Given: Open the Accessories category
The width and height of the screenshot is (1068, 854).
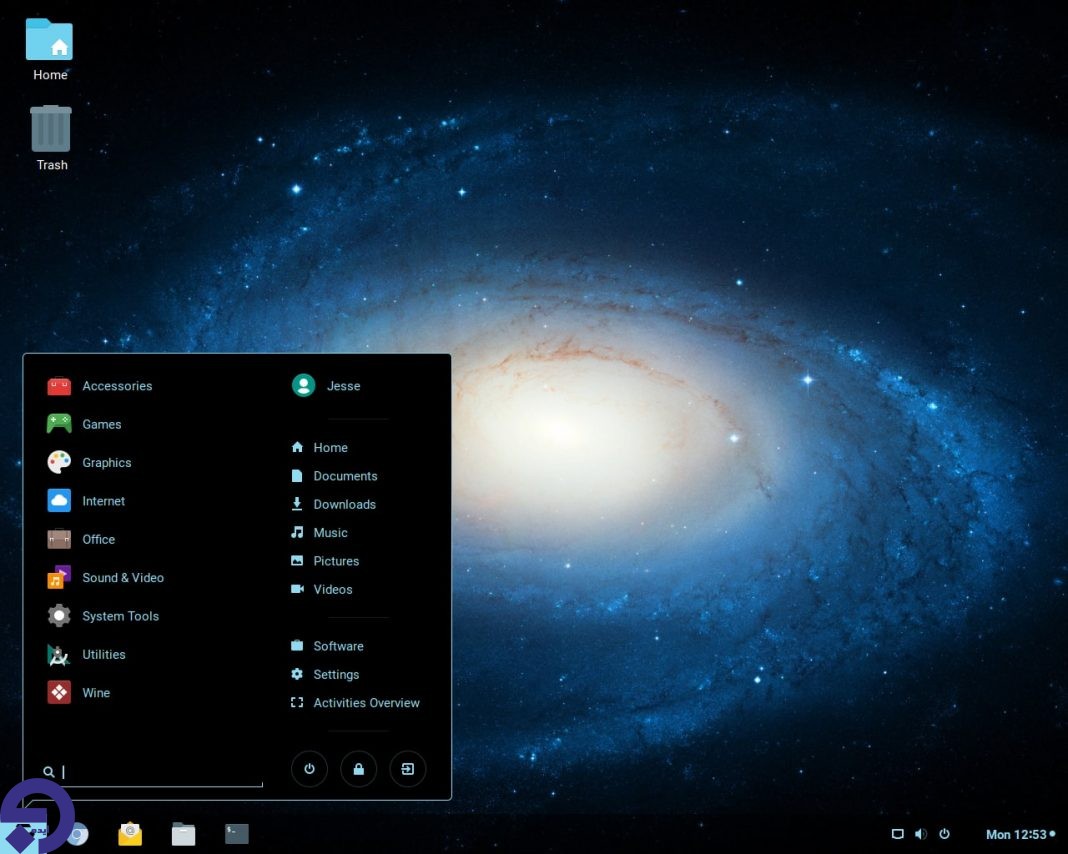Looking at the screenshot, I should click(116, 386).
